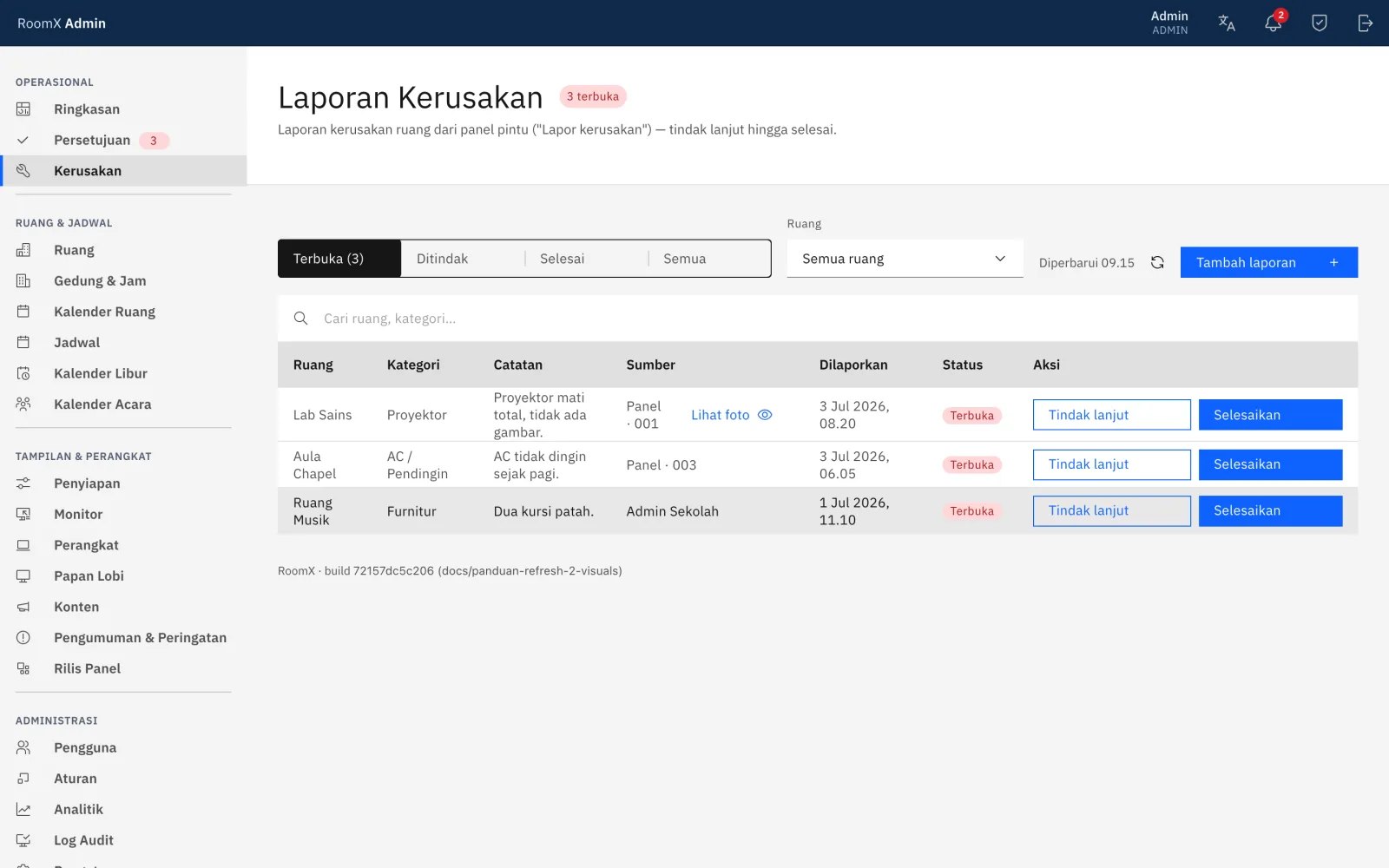Click the Ringkasan sidebar icon
Image resolution: width=1389 pixels, height=868 pixels.
click(23, 109)
